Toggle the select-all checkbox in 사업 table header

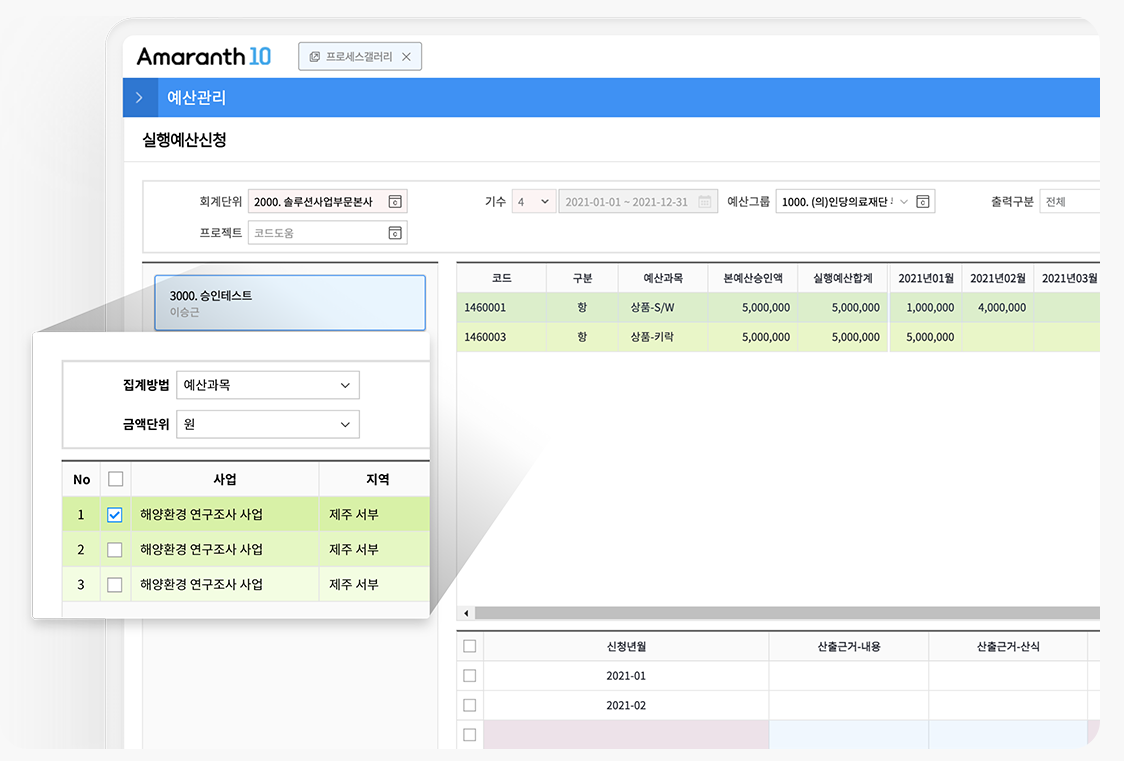click(x=115, y=479)
